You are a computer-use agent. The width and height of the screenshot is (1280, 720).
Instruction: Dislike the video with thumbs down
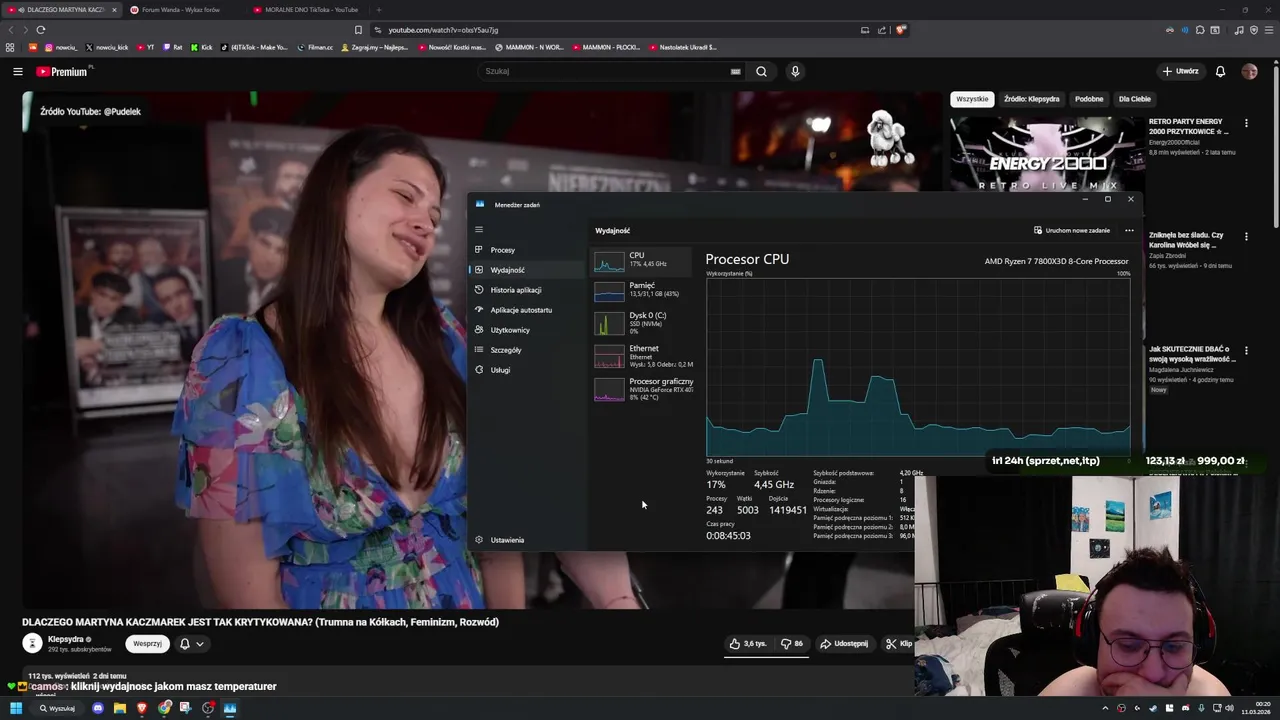coord(792,644)
